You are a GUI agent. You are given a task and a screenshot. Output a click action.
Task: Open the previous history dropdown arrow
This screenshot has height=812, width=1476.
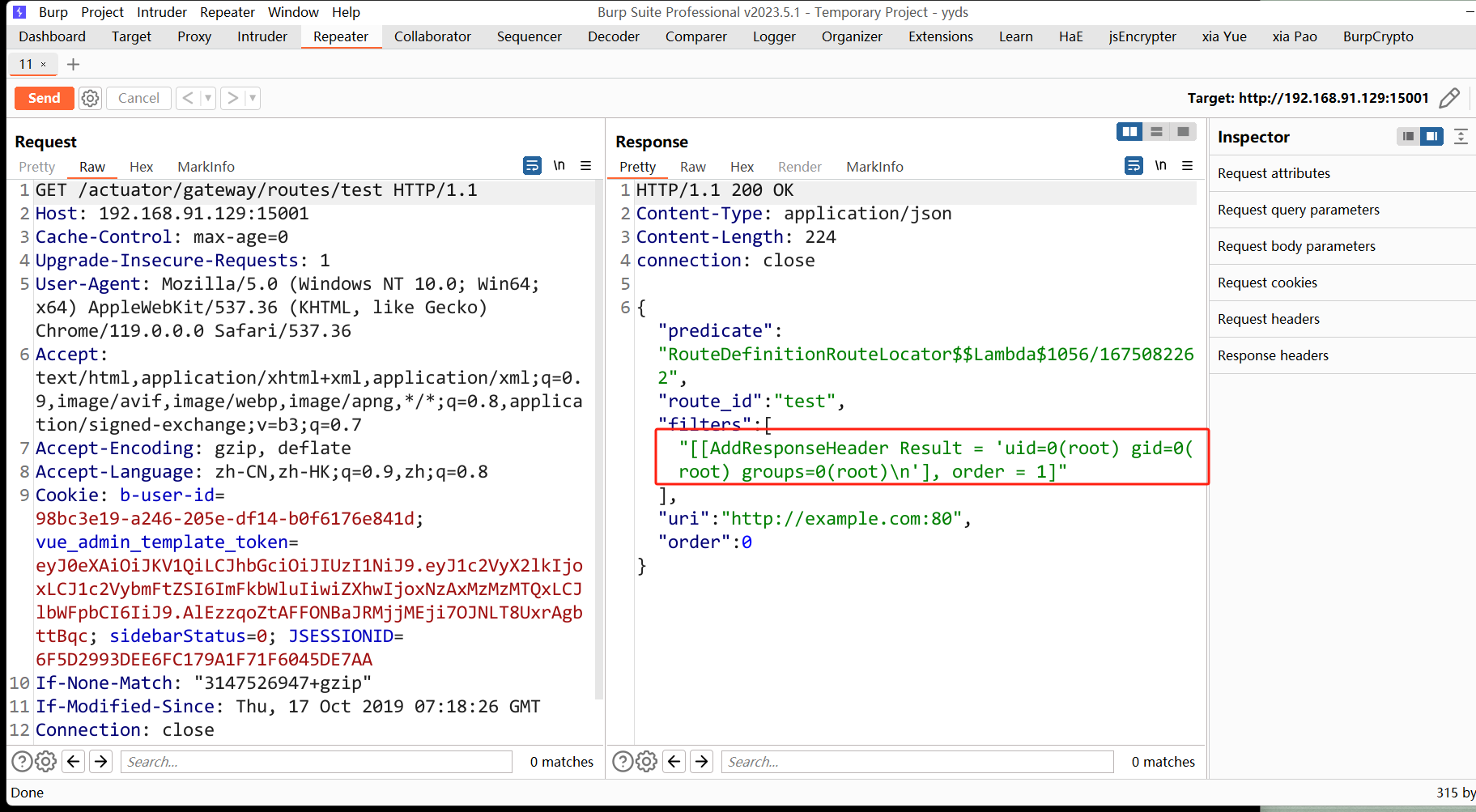click(208, 98)
